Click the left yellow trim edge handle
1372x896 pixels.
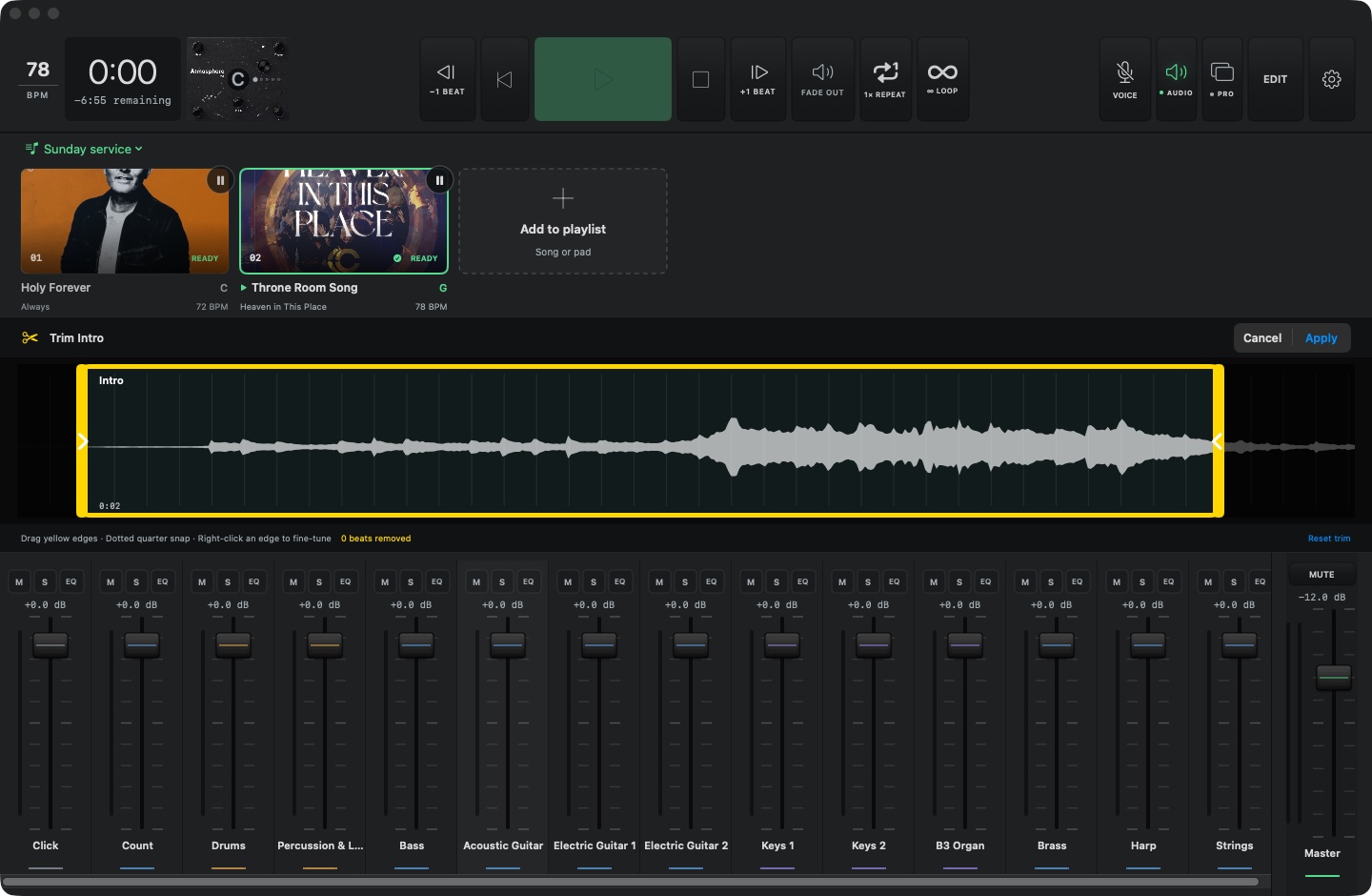[82, 441]
